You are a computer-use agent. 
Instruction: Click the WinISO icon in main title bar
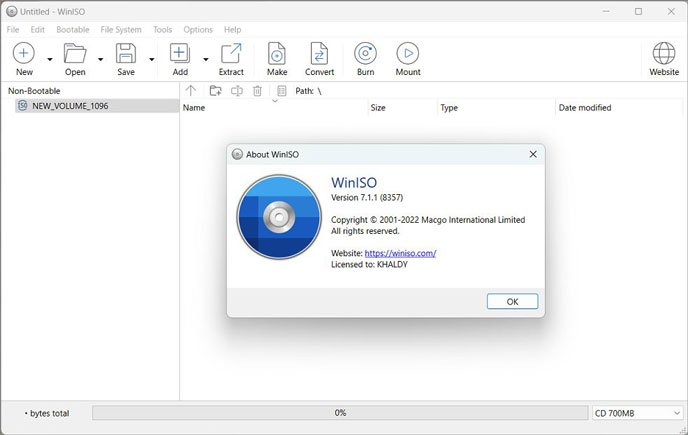pyautogui.click(x=12, y=12)
